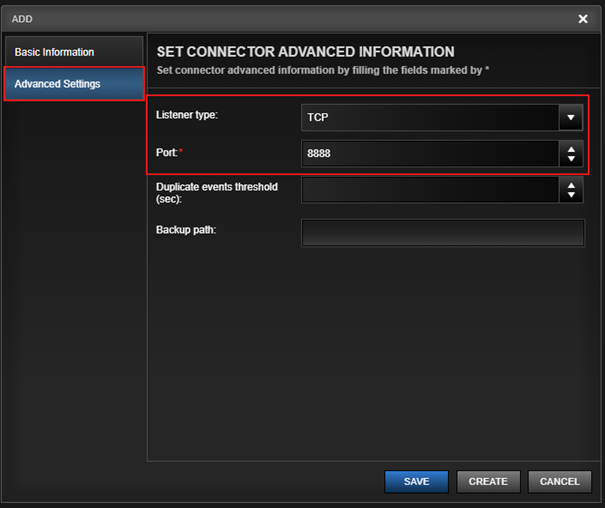Click the 'Listener type:' label
The width and height of the screenshot is (605, 508).
pos(187,115)
